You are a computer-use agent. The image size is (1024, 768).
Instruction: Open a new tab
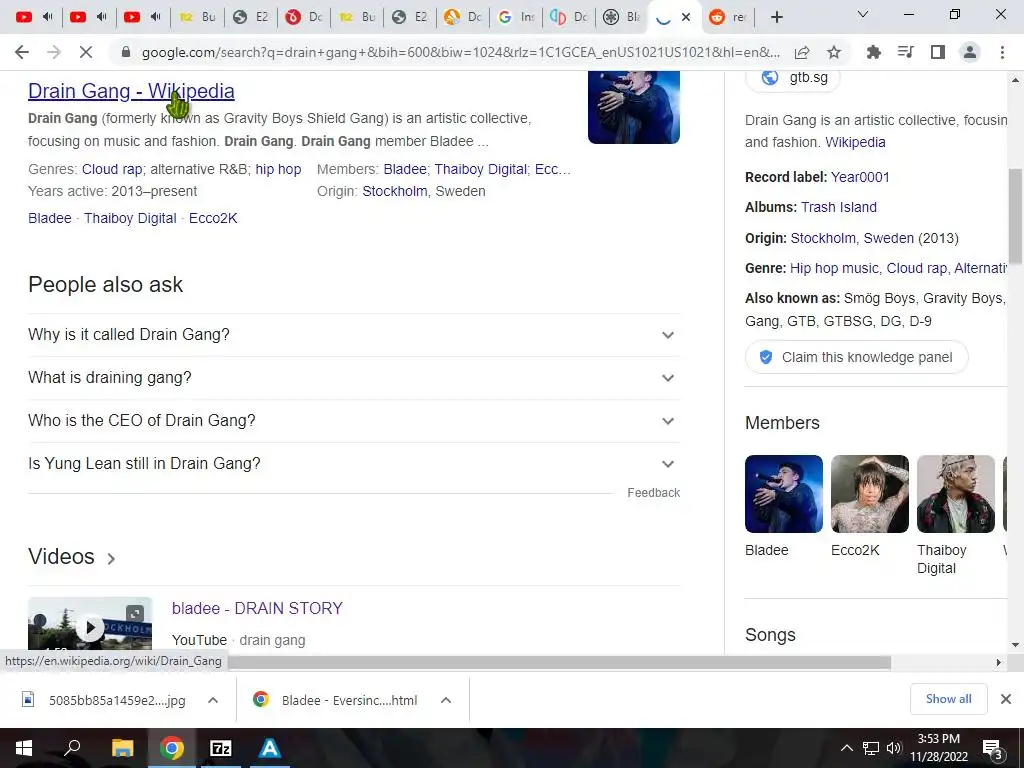[776, 18]
